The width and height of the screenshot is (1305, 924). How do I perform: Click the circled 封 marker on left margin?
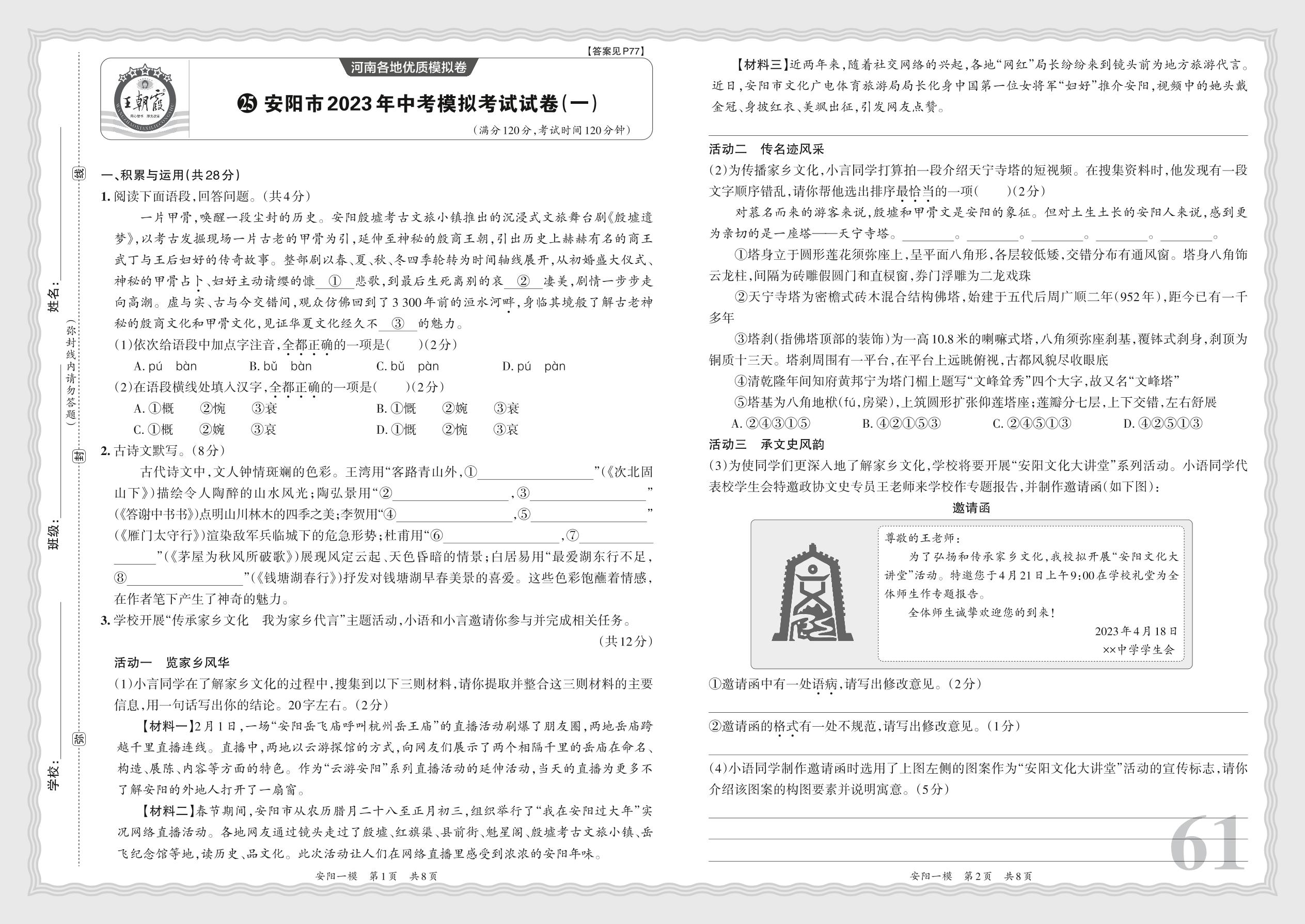(80, 455)
